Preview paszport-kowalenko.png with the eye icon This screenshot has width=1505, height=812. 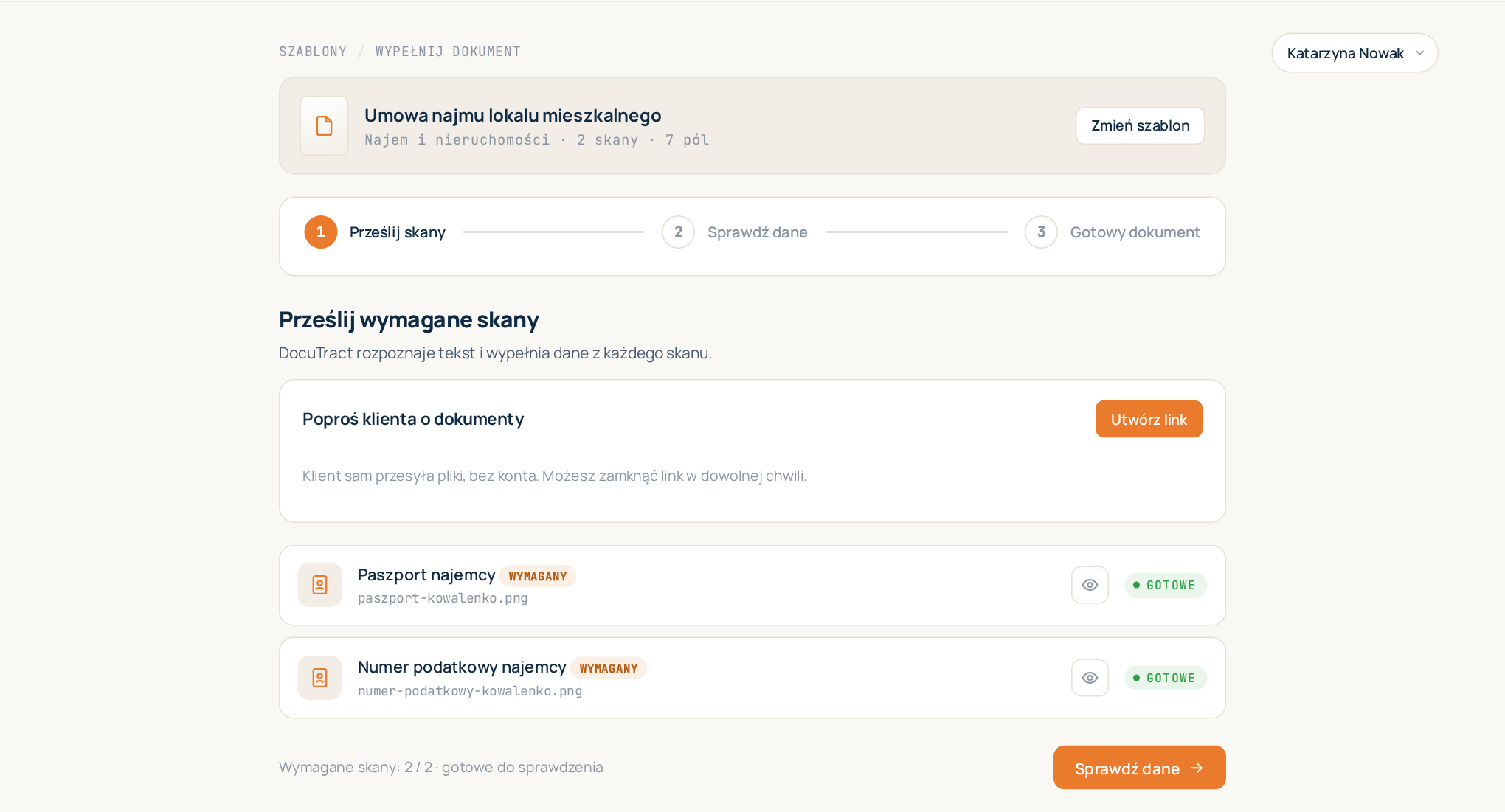1090,585
